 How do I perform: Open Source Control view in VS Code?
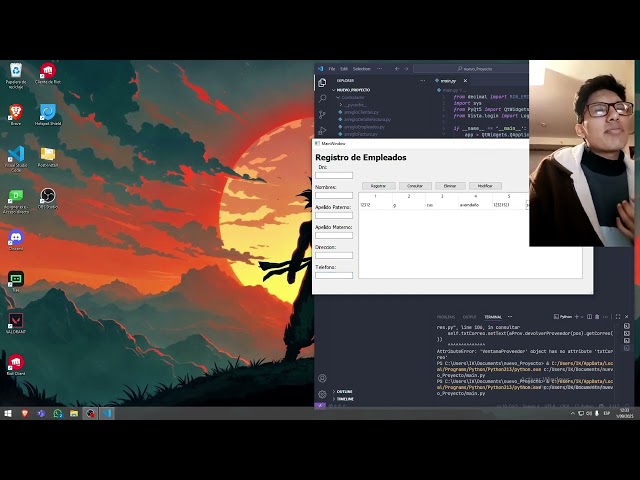click(x=322, y=115)
